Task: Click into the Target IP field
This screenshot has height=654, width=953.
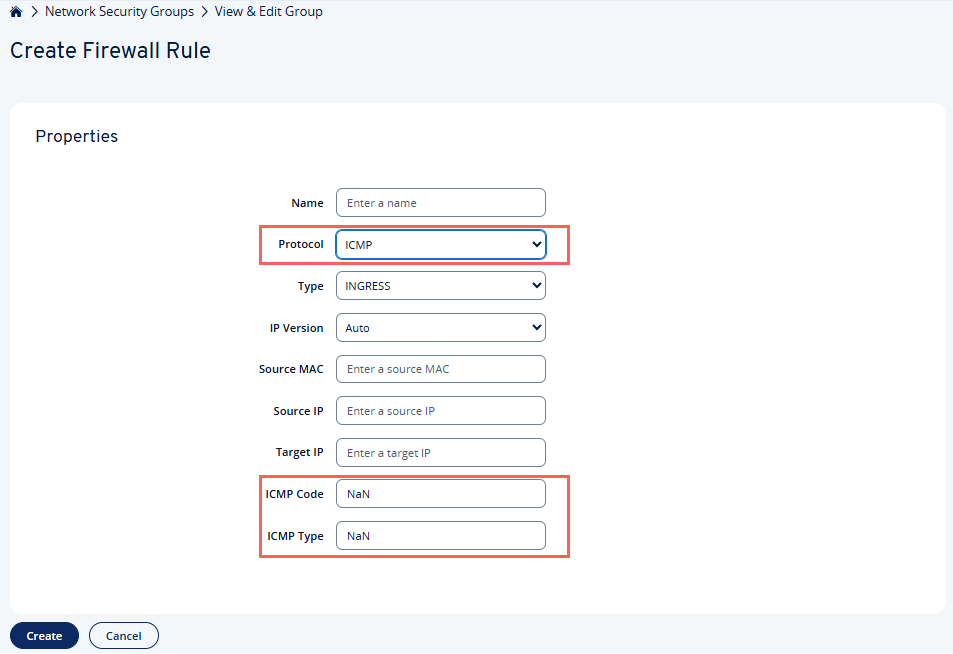Action: coord(440,452)
